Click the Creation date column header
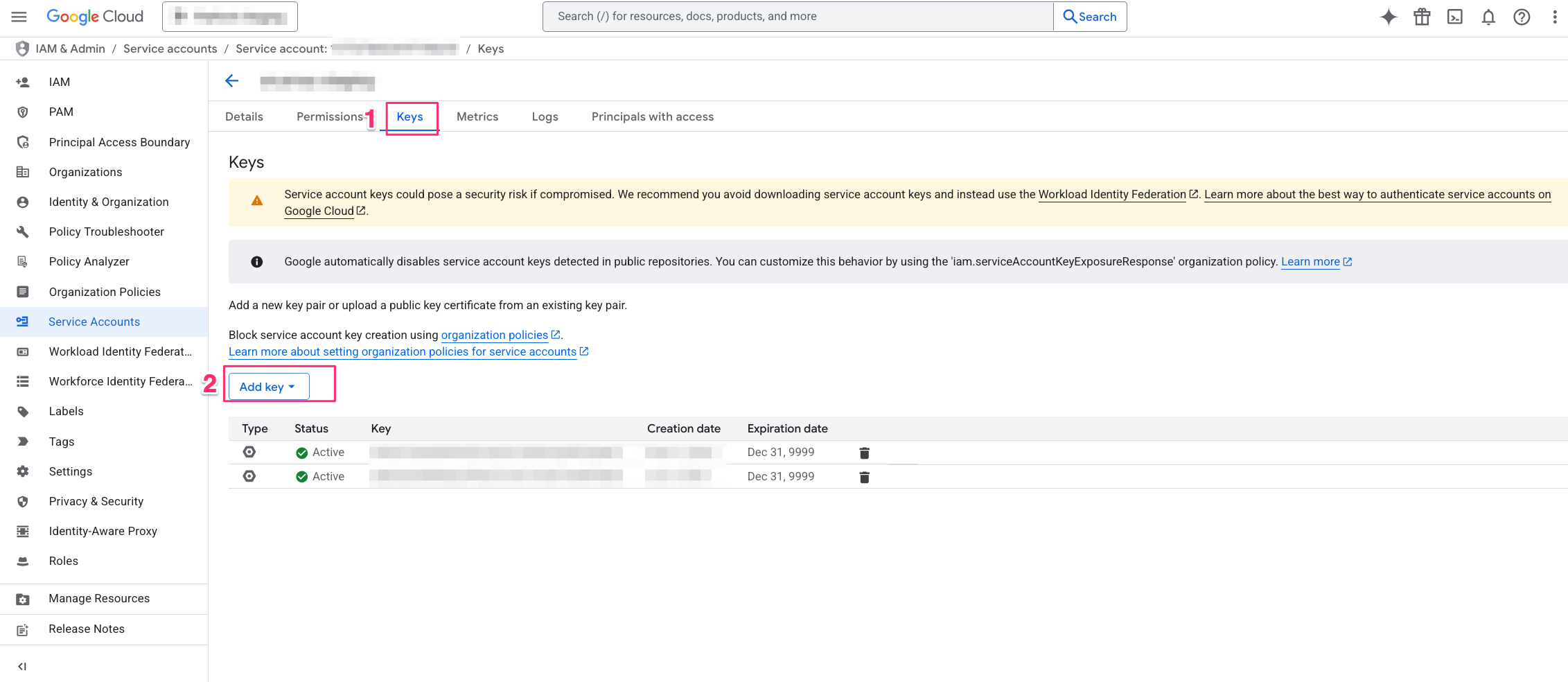This screenshot has width=1568, height=682. pyautogui.click(x=684, y=428)
